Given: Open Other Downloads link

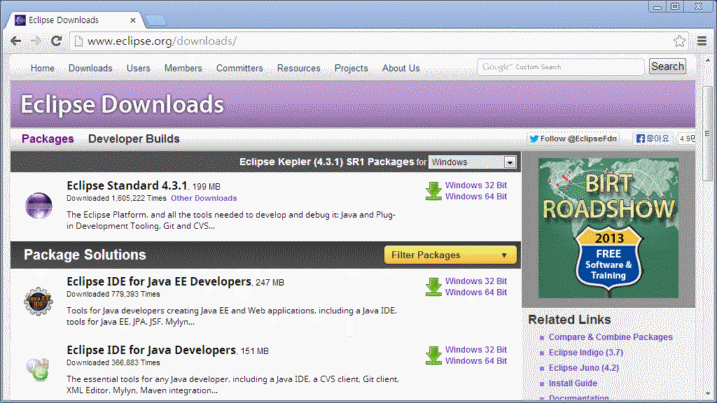Looking at the screenshot, I should click(x=204, y=198).
